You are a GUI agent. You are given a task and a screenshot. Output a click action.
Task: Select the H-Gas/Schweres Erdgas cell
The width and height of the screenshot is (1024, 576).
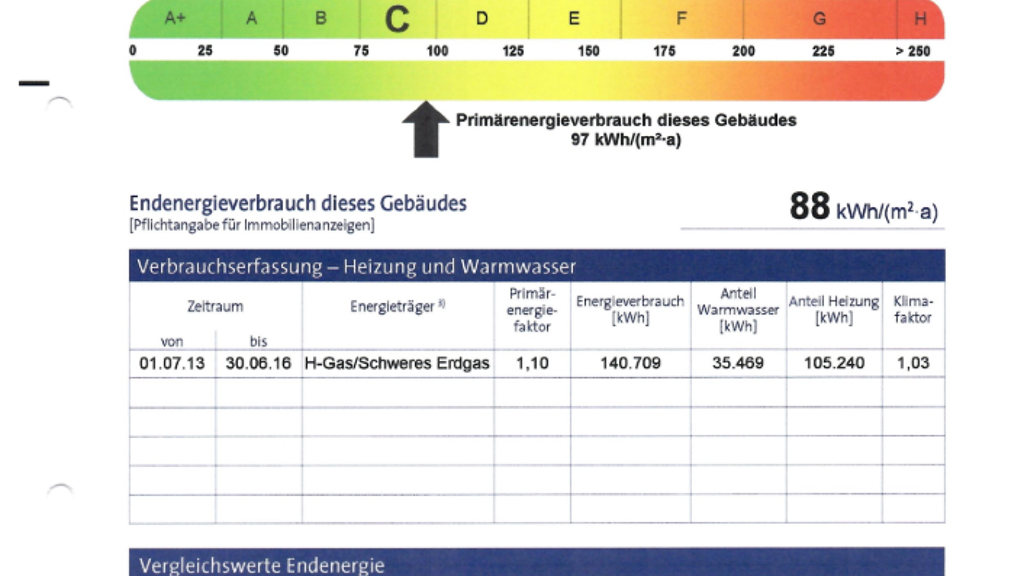point(397,363)
